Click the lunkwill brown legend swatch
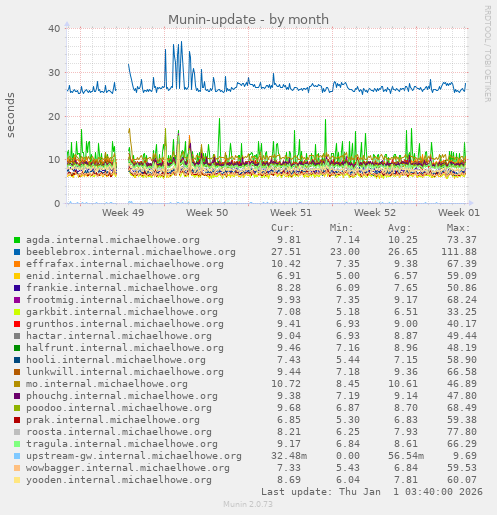The image size is (497, 515). [17, 372]
